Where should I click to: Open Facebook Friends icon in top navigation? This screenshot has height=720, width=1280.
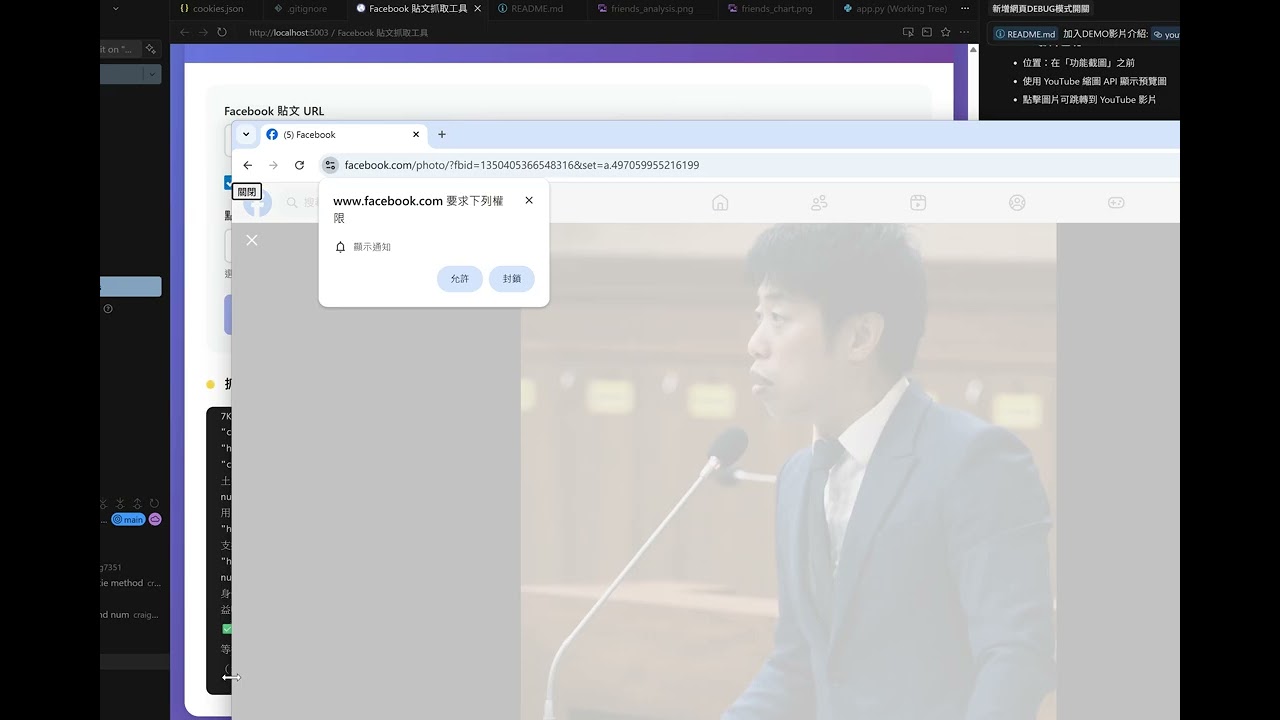point(819,203)
